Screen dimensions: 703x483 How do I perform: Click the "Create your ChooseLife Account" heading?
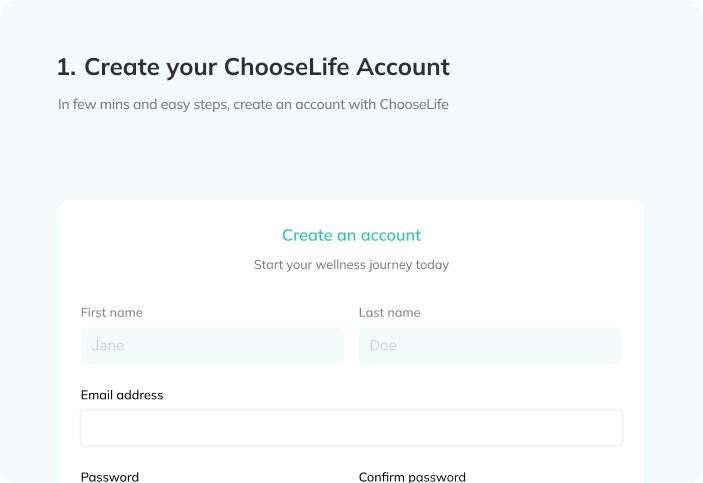coord(253,68)
